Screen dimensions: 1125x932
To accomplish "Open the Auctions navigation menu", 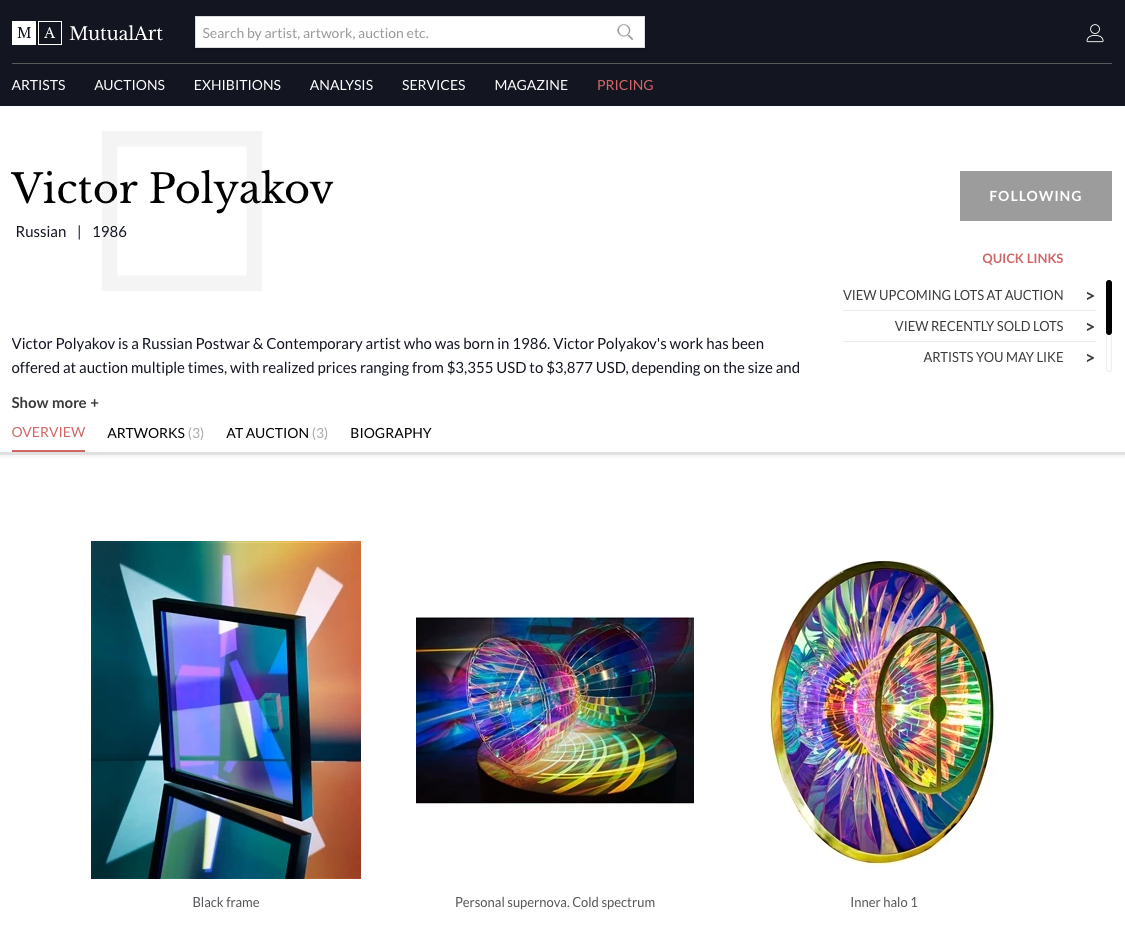I will pos(129,85).
